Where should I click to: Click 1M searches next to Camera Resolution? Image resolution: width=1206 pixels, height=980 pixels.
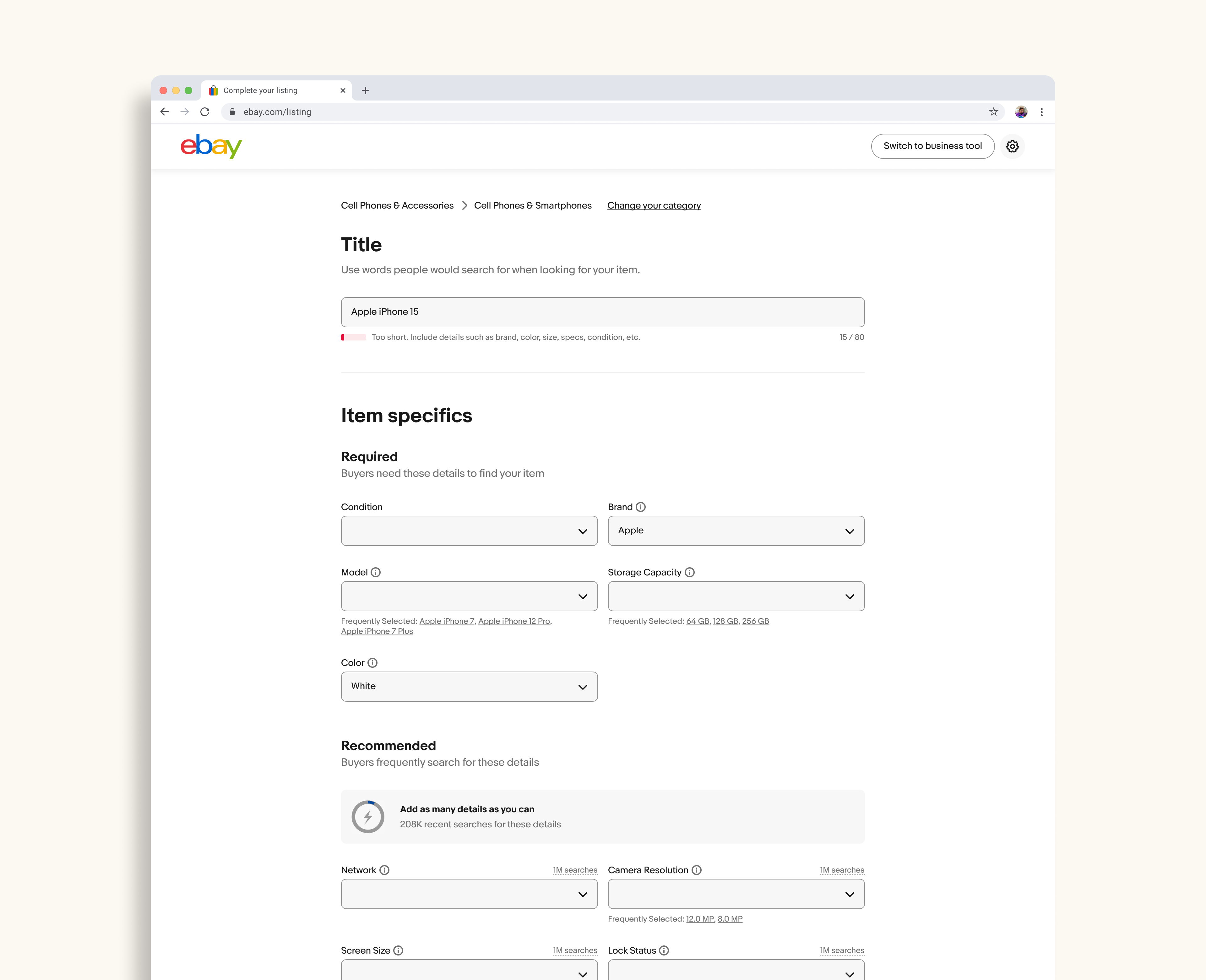click(842, 870)
